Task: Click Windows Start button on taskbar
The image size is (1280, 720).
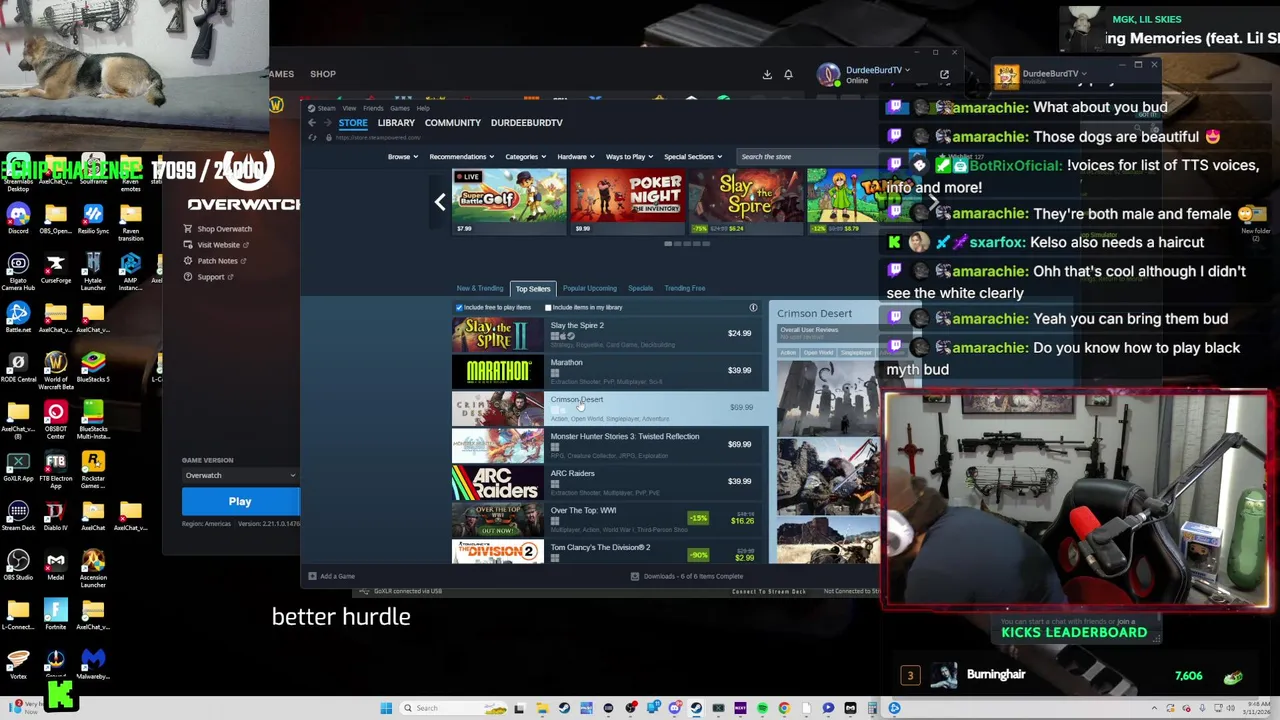Action: click(x=386, y=708)
